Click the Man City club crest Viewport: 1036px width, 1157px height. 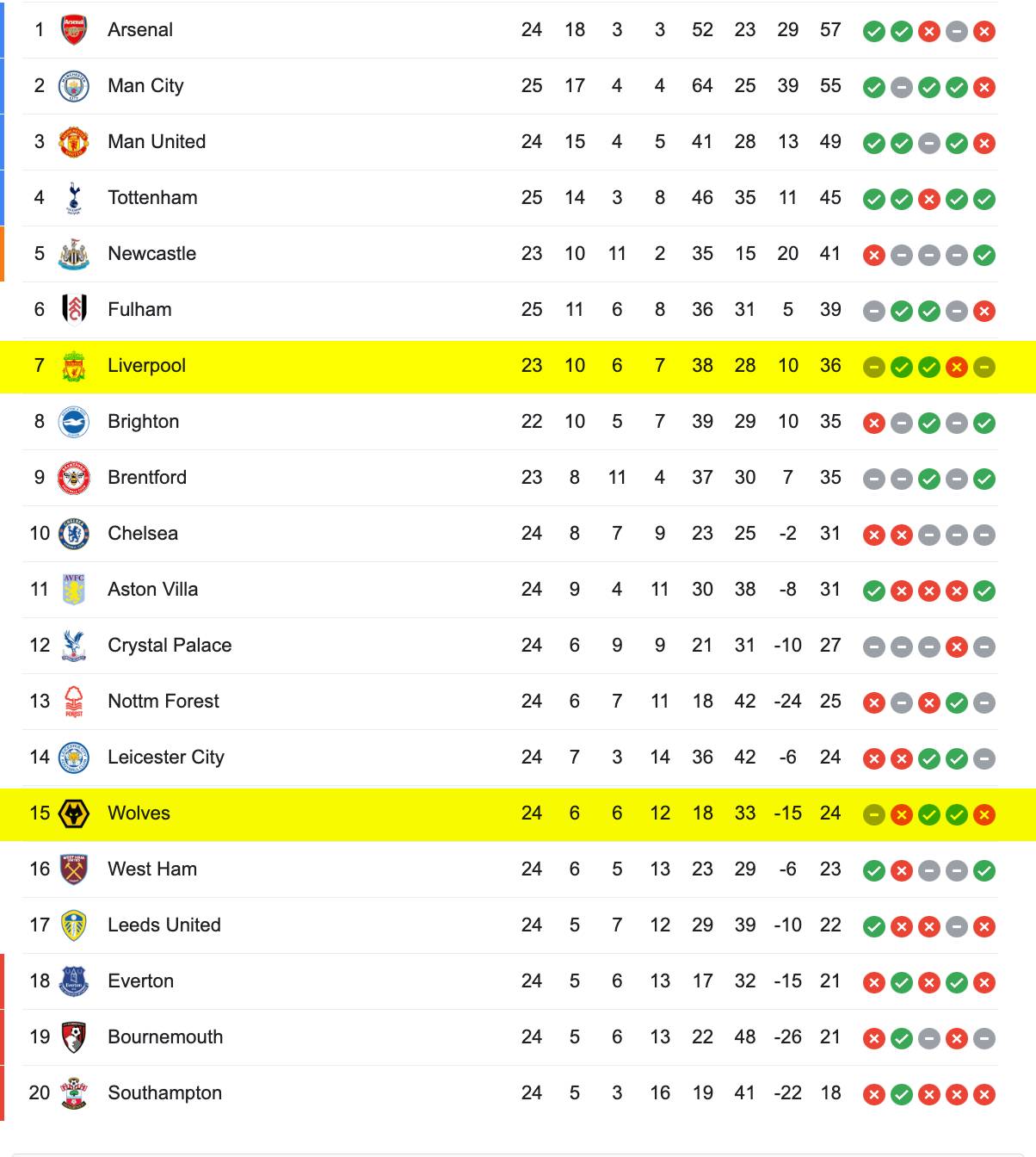tap(74, 86)
